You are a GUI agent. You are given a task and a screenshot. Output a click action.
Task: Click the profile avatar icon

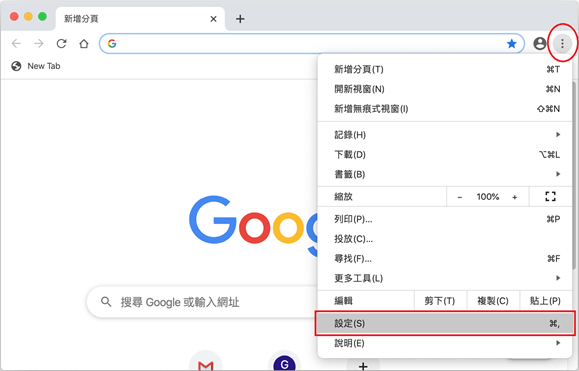click(x=539, y=44)
